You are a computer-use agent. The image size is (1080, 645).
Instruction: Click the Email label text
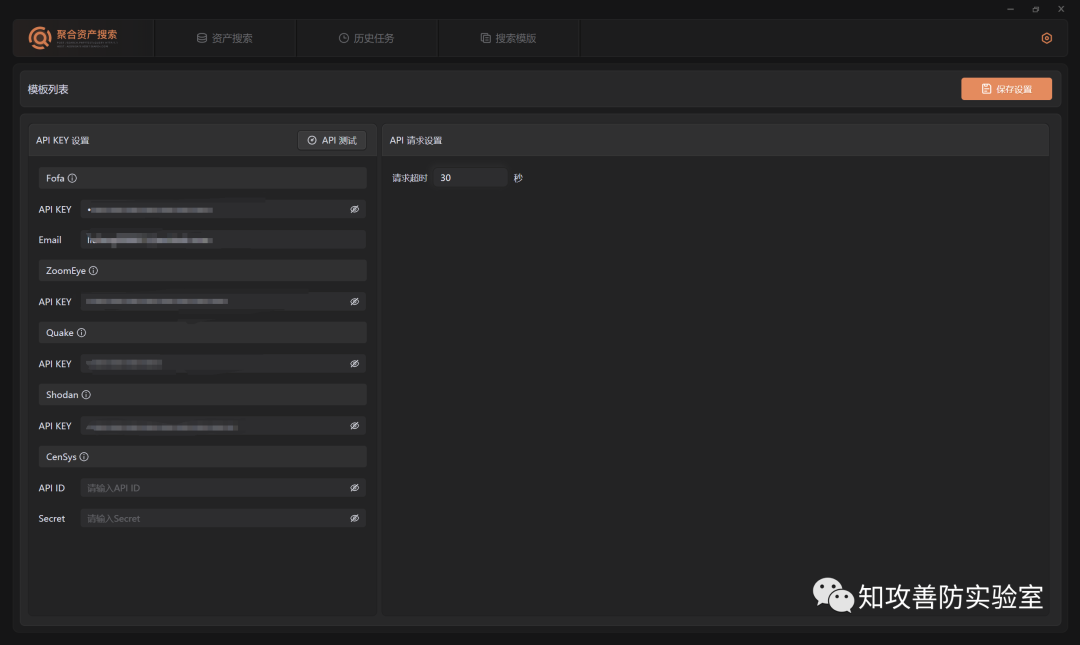click(x=50, y=240)
